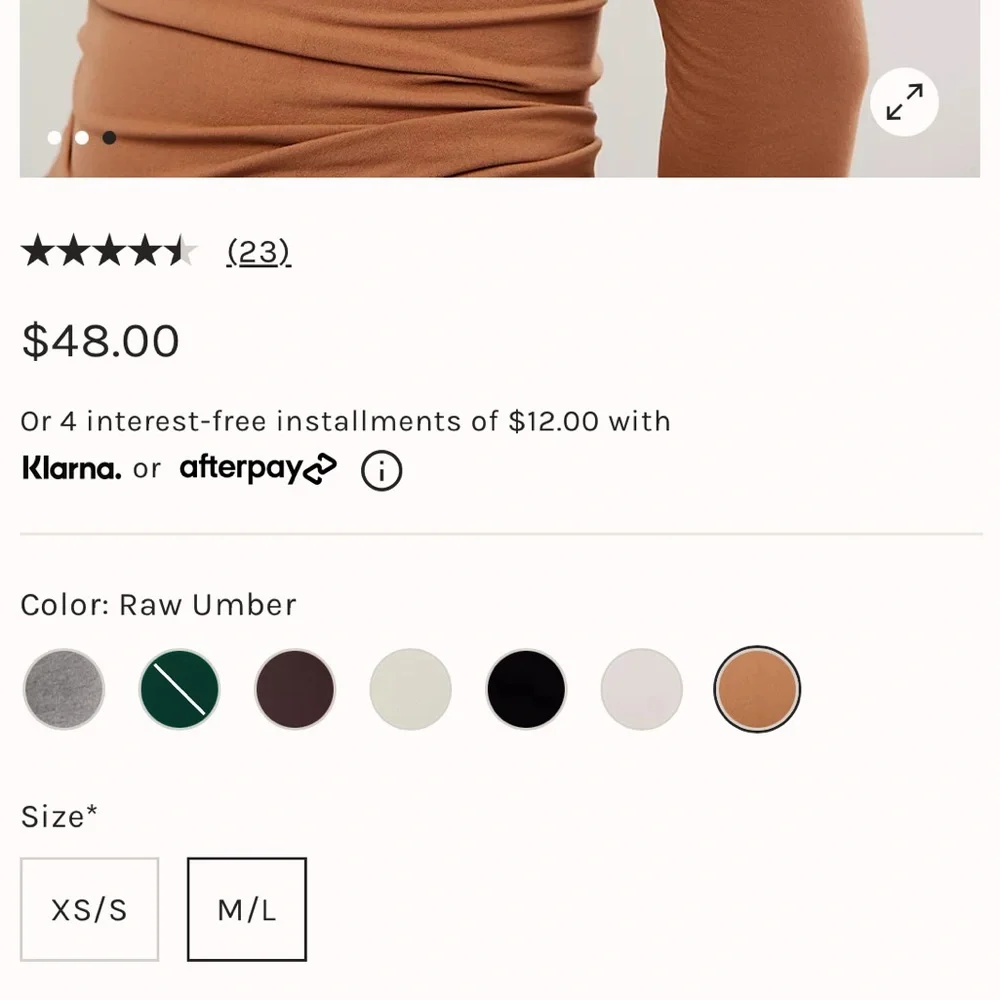Choose the dark brown color swatch

294,688
